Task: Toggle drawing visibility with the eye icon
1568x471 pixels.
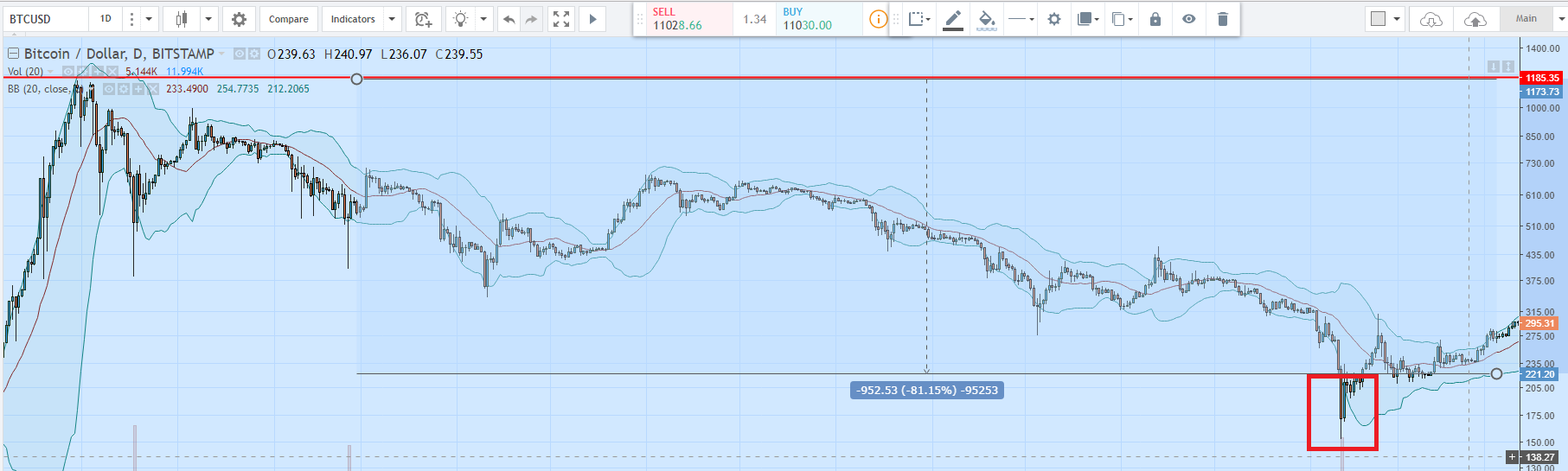Action: click(1189, 19)
